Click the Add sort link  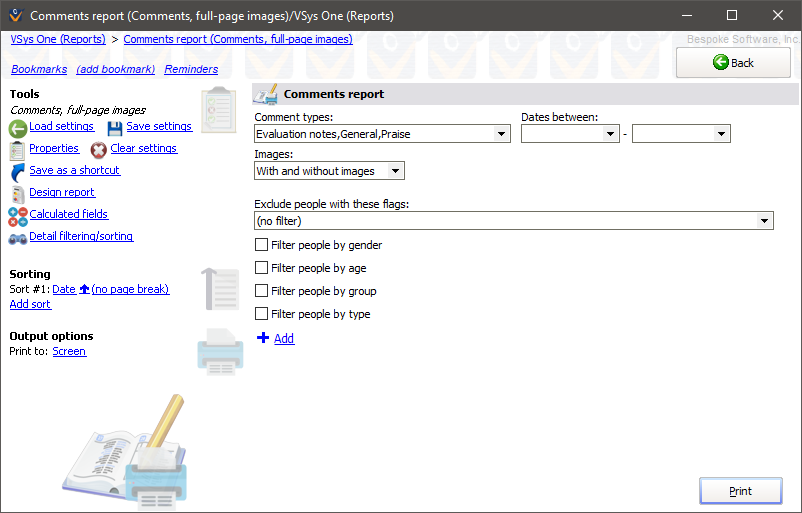click(x=30, y=304)
